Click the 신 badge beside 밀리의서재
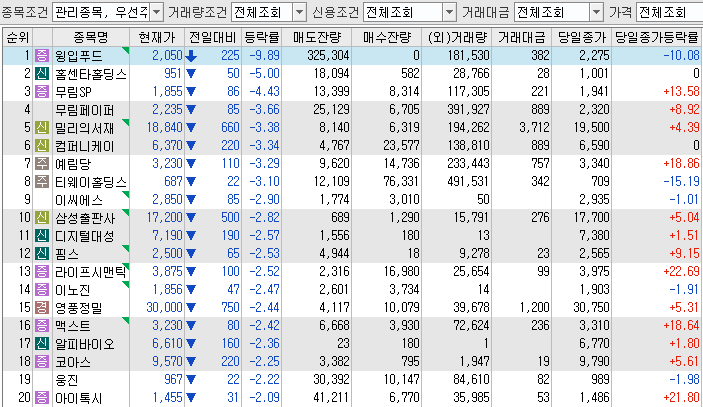 click(42, 128)
